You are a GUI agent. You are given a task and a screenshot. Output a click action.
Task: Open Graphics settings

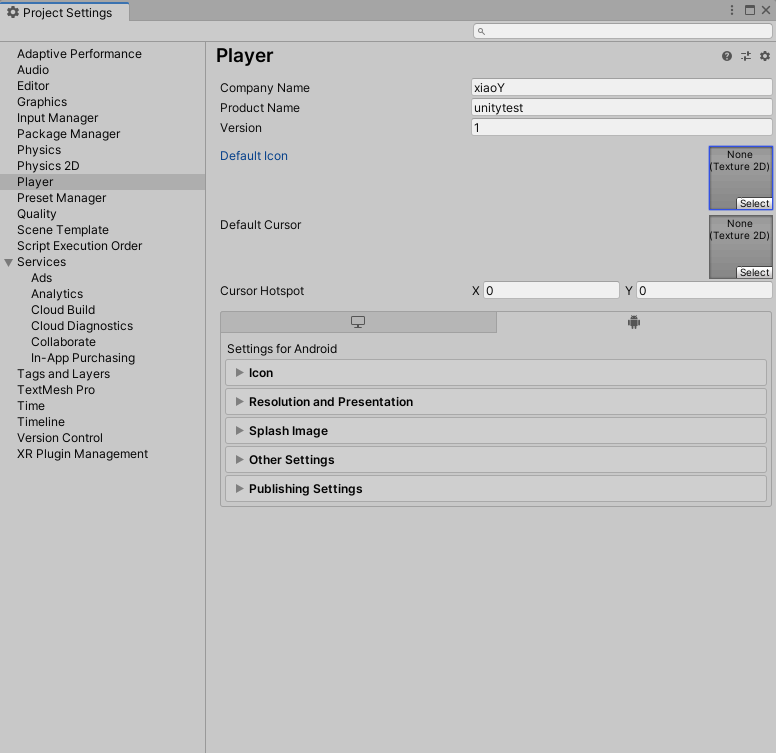click(42, 102)
